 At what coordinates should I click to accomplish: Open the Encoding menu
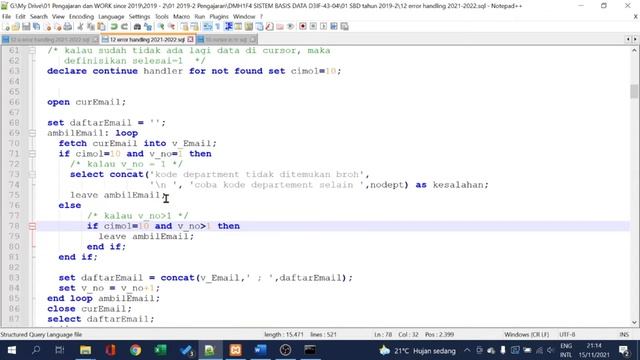pos(81,16)
